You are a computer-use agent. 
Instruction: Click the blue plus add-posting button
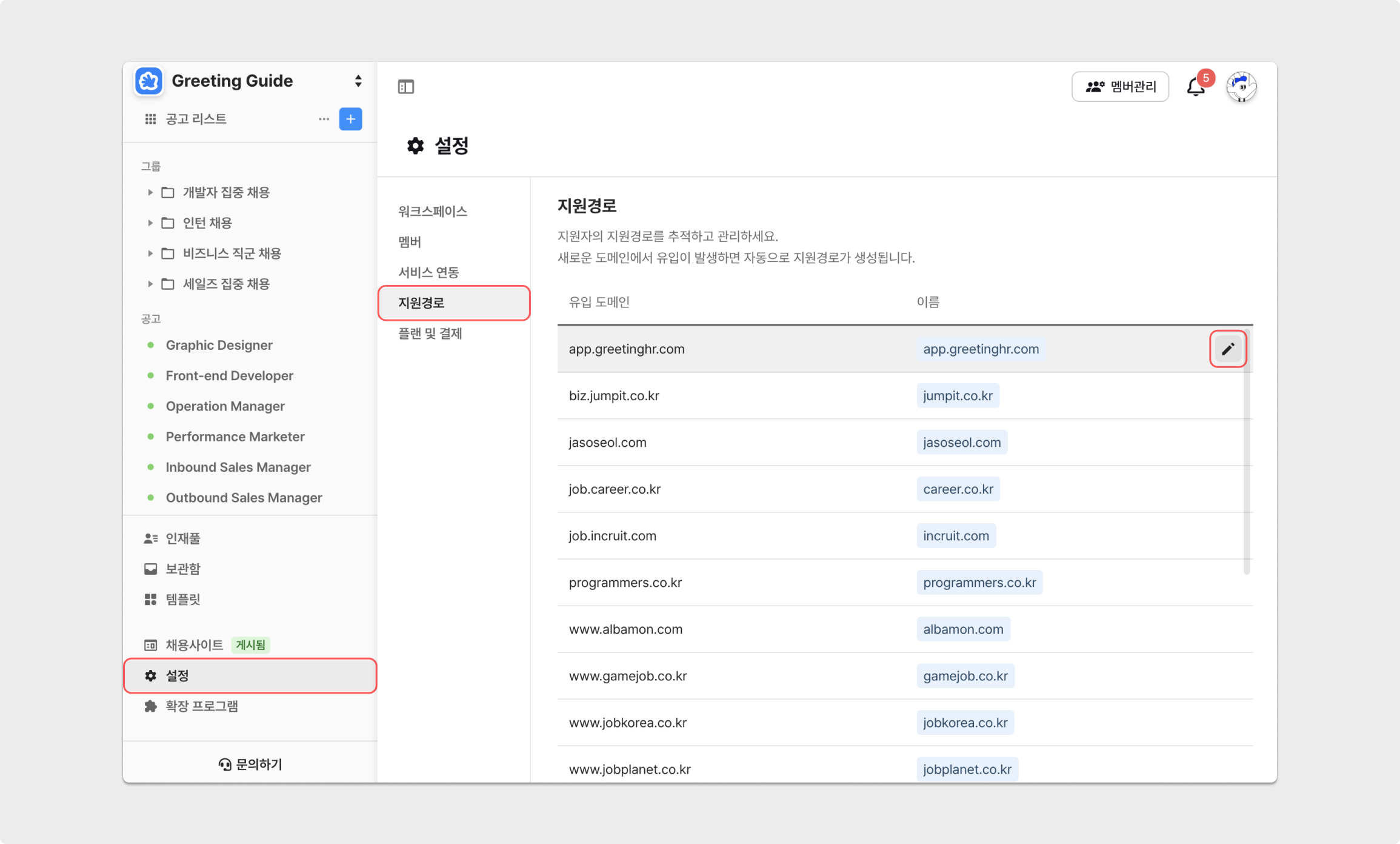point(350,119)
